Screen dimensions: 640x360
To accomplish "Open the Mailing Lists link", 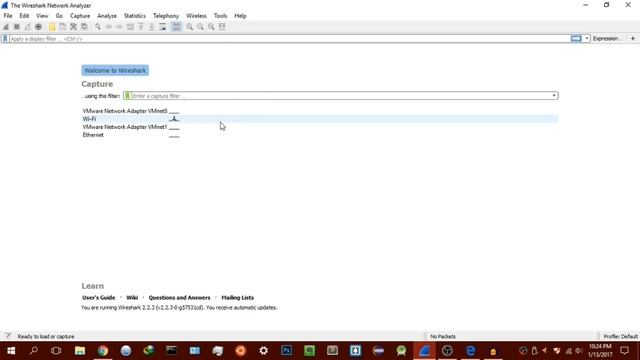I will (238, 298).
